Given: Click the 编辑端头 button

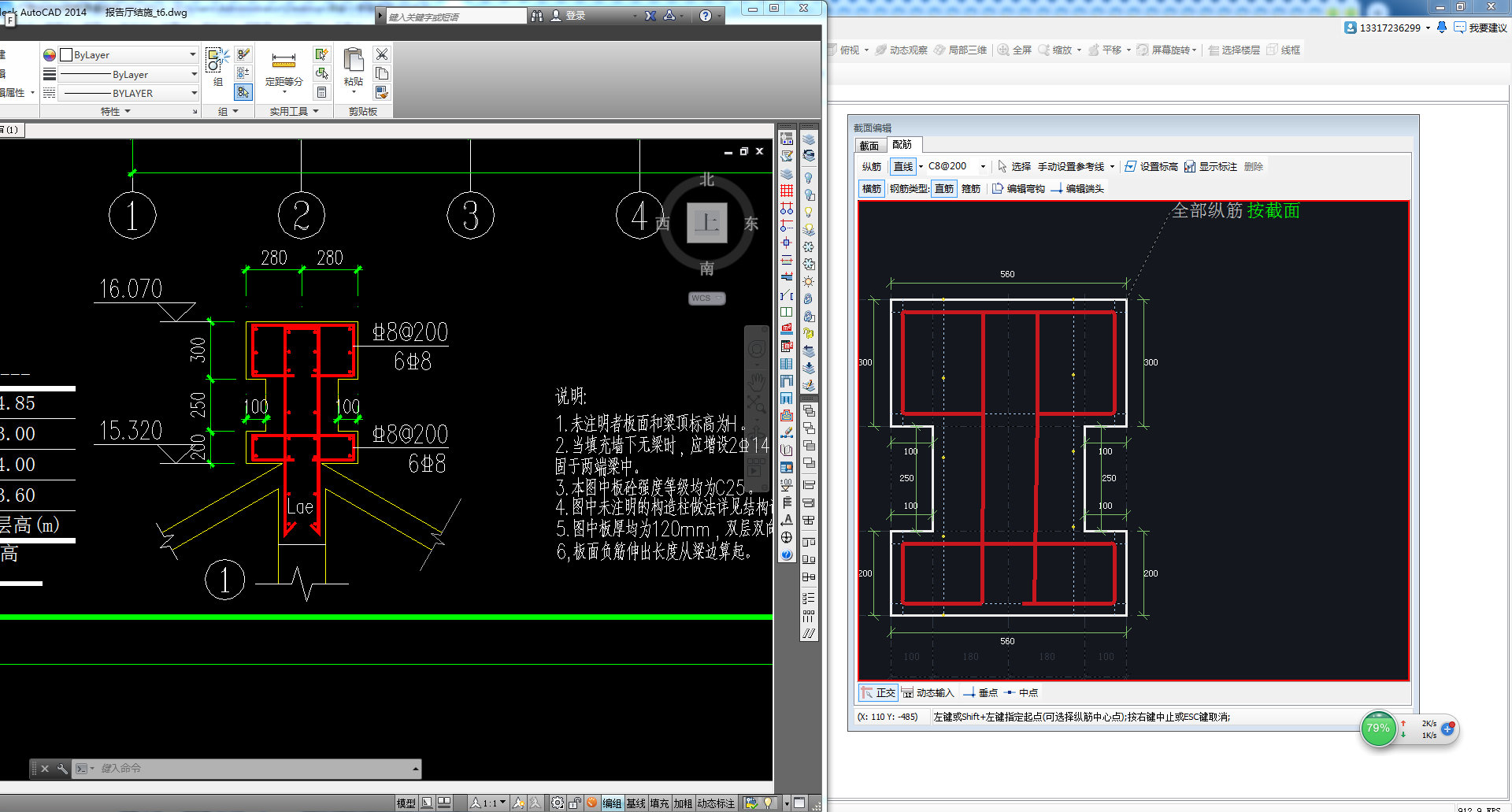Looking at the screenshot, I should tap(1077, 189).
